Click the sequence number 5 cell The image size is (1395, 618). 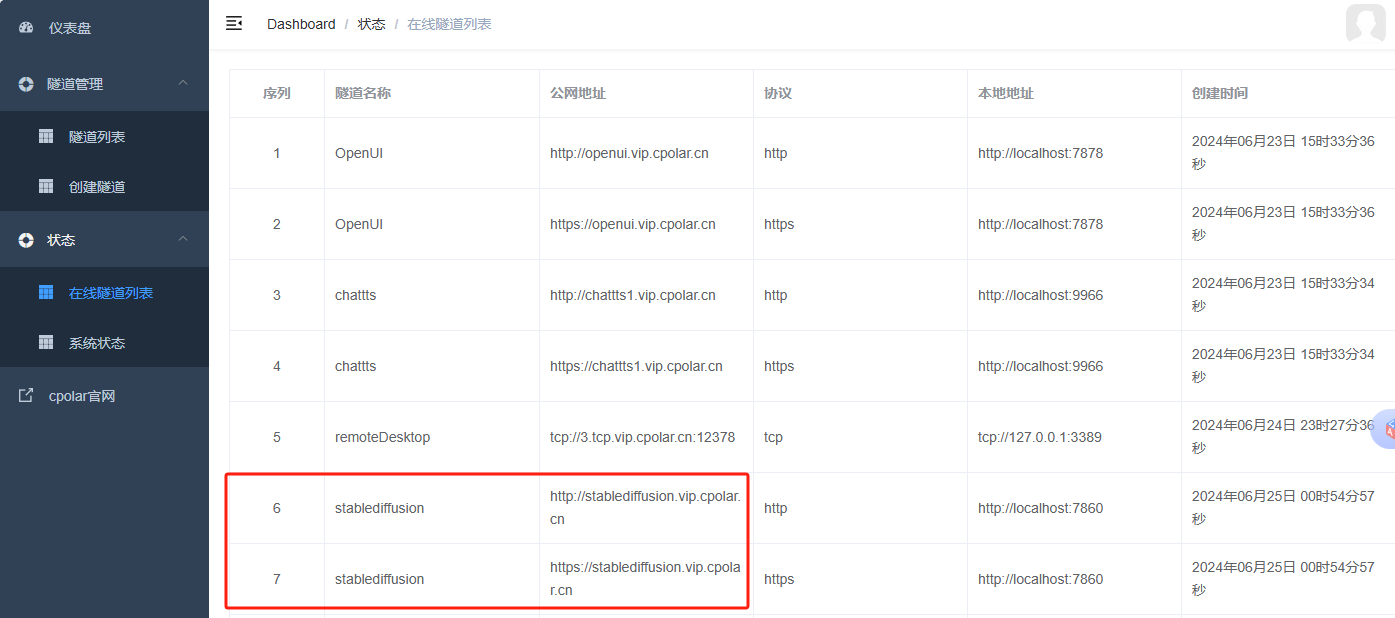(x=277, y=437)
